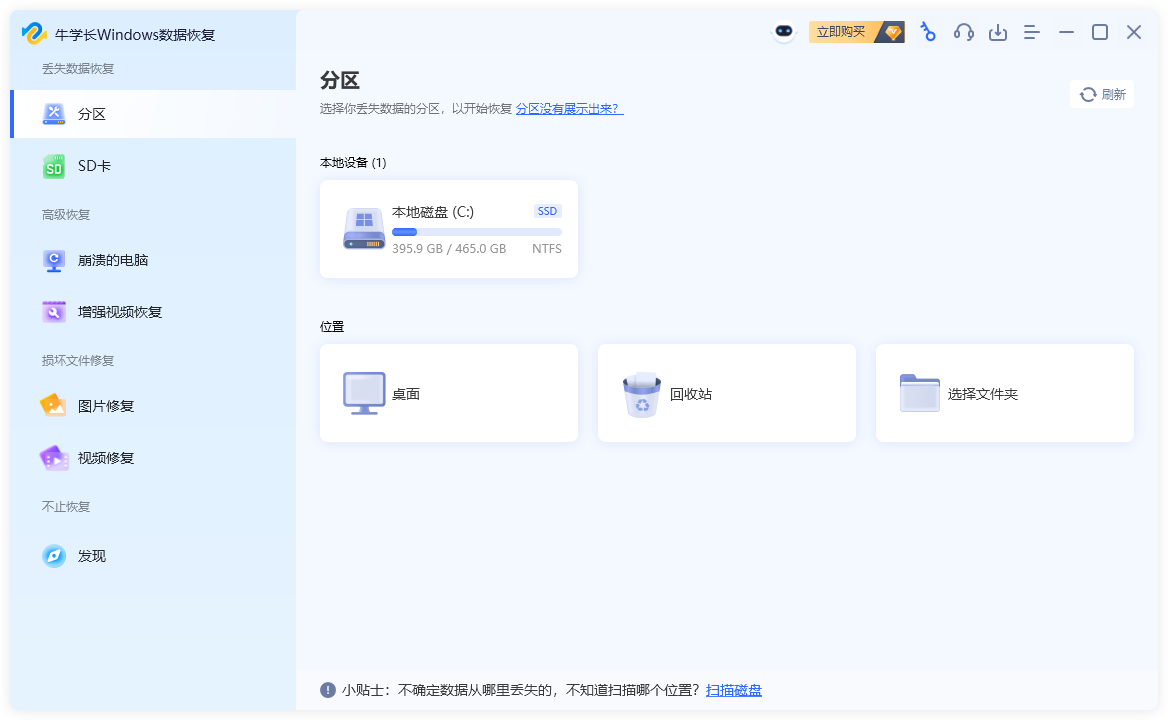Click the 高级恢复 sidebar heading

pos(66,214)
